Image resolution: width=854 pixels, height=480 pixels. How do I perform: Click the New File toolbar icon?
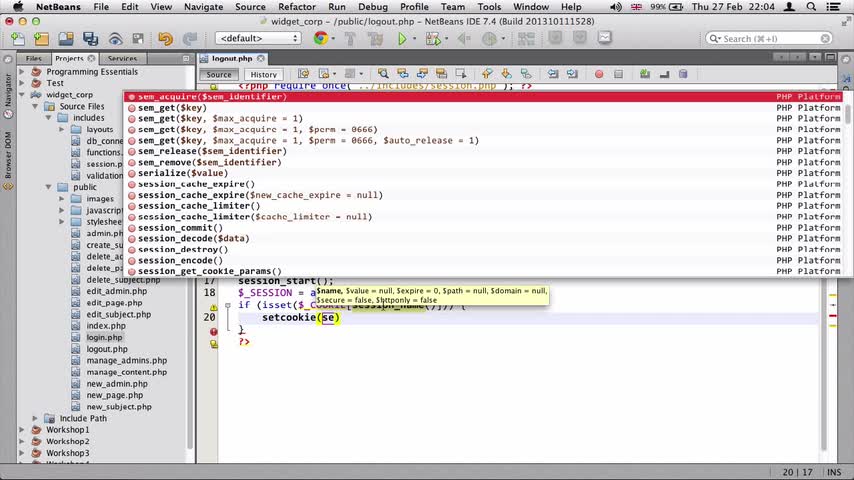[x=17, y=39]
